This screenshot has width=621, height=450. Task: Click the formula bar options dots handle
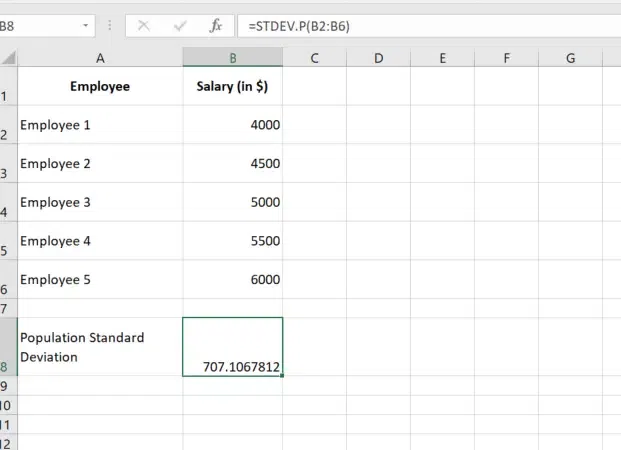(110, 26)
